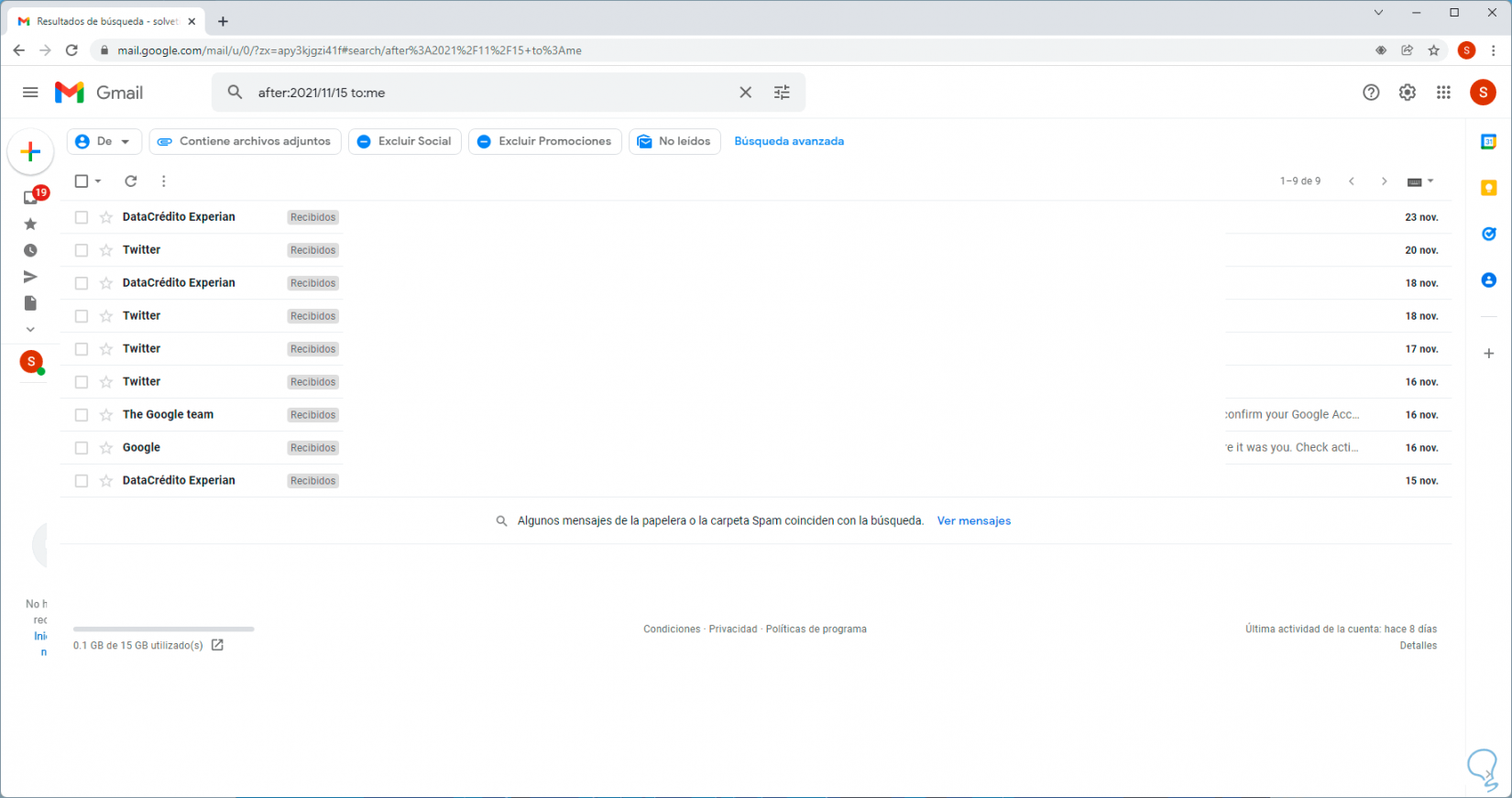Open Chrome customize three-dot menu
This screenshot has height=798, width=1512.
click(x=1494, y=50)
